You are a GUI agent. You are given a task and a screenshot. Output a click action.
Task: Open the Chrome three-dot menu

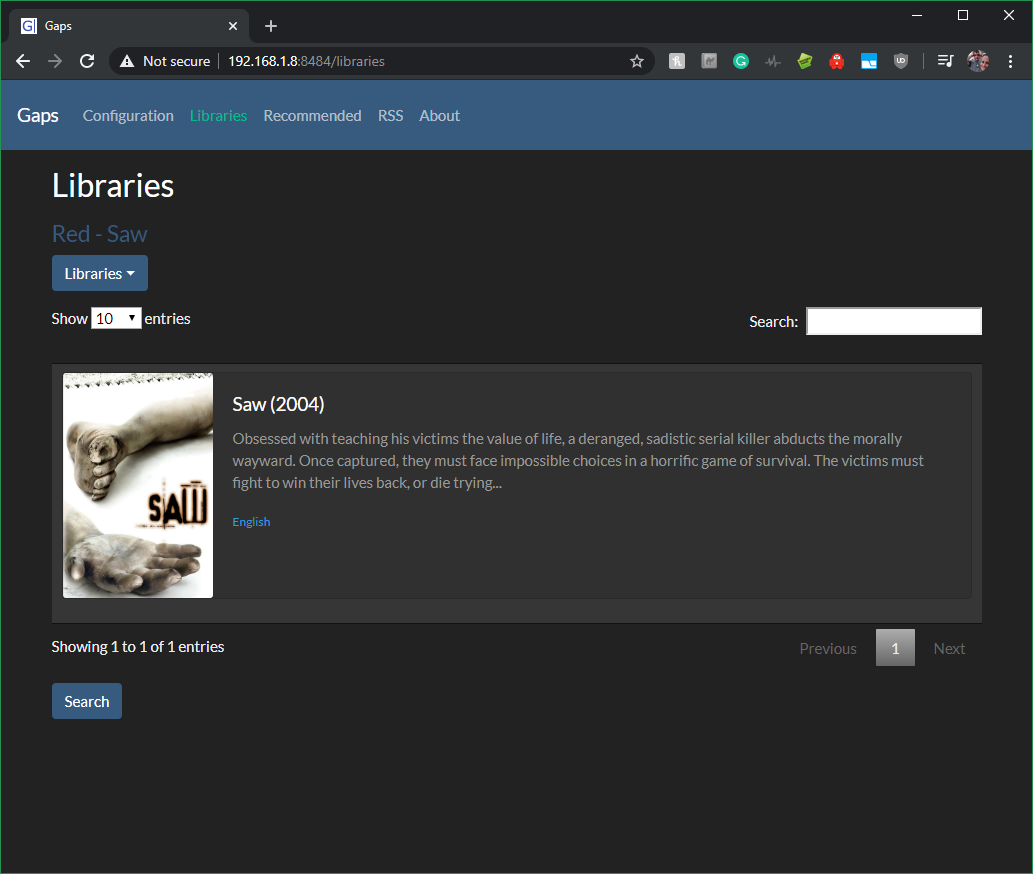click(x=1010, y=61)
